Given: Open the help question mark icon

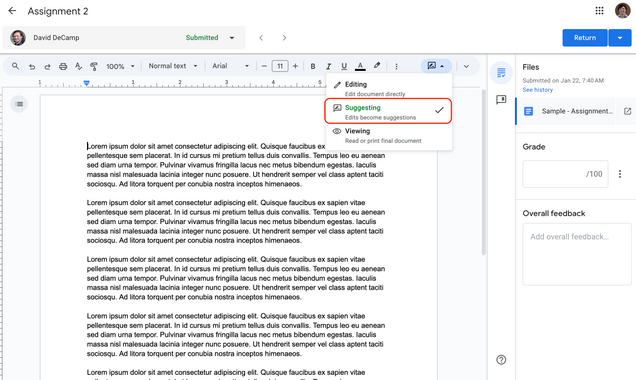Looking at the screenshot, I should [501, 360].
